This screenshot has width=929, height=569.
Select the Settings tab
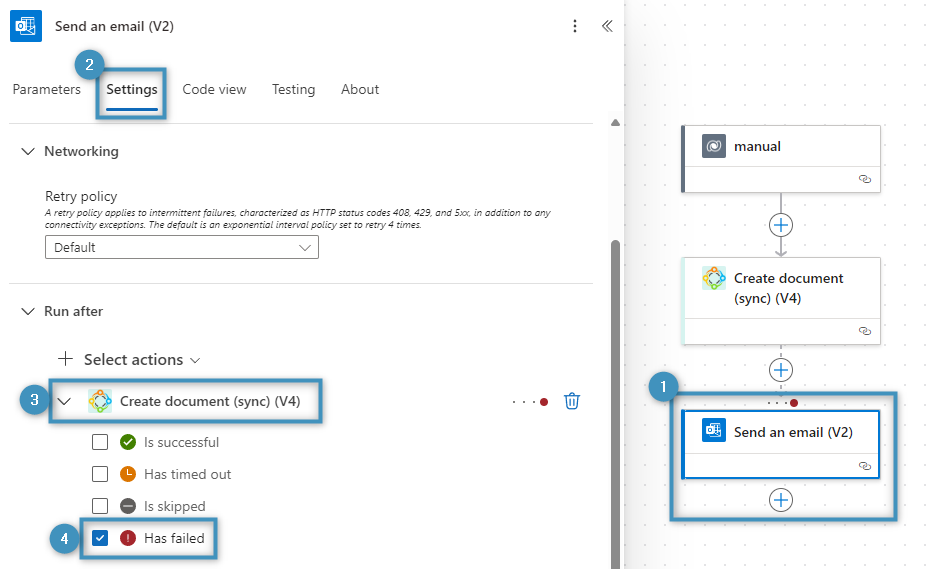(x=132, y=89)
